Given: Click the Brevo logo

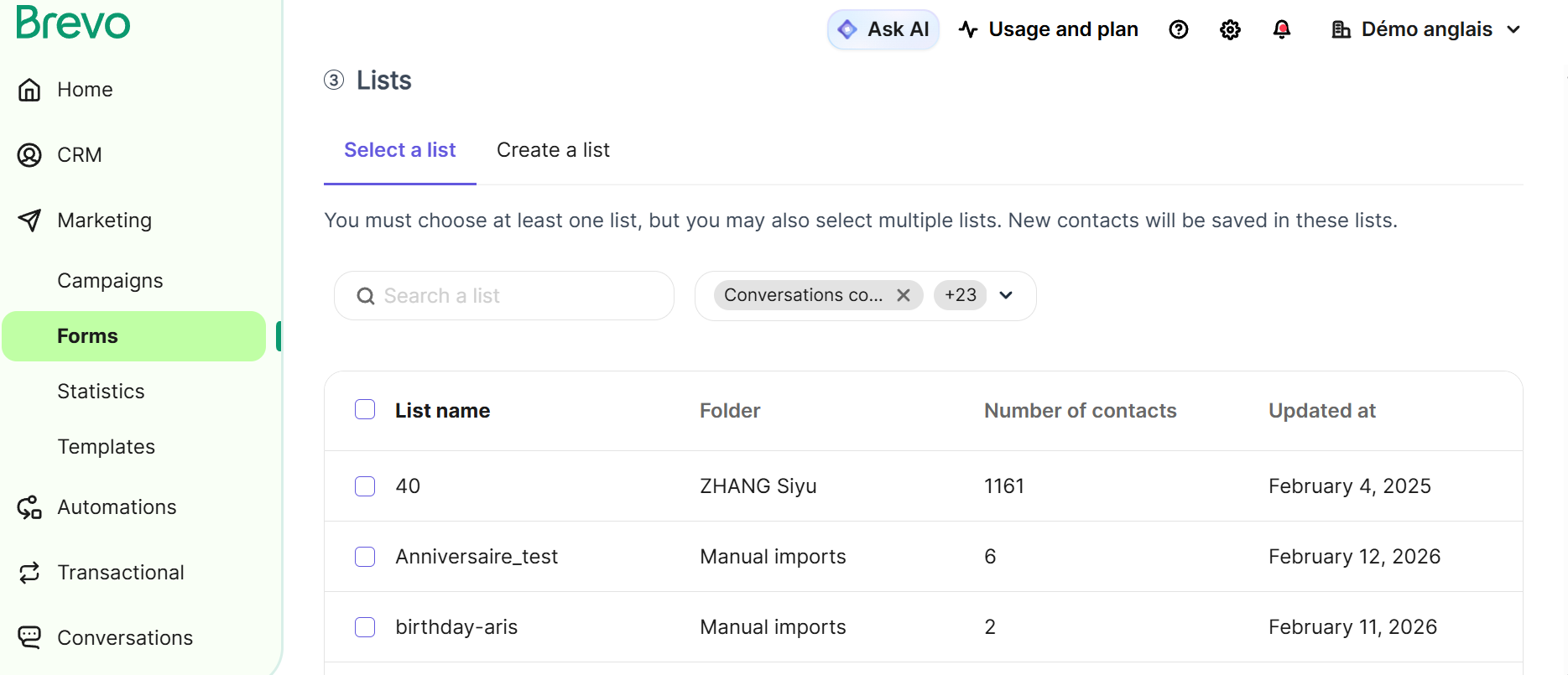Looking at the screenshot, I should [x=73, y=23].
